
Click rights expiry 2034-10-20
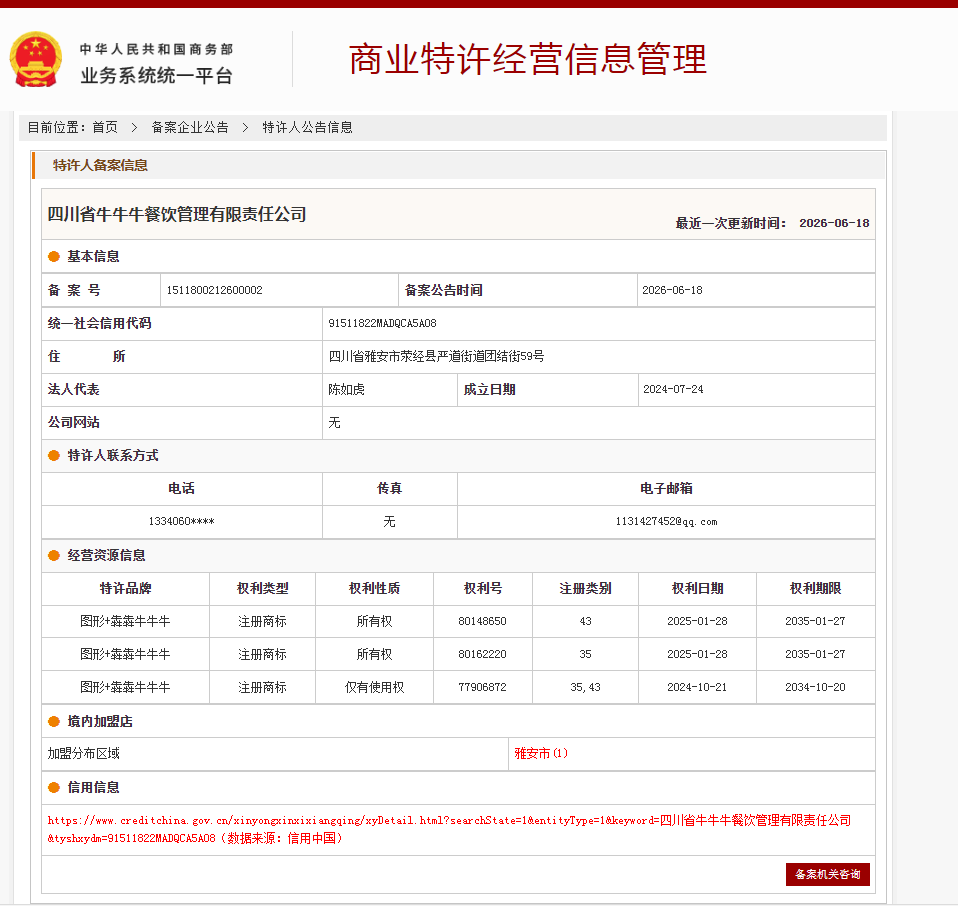click(x=815, y=687)
